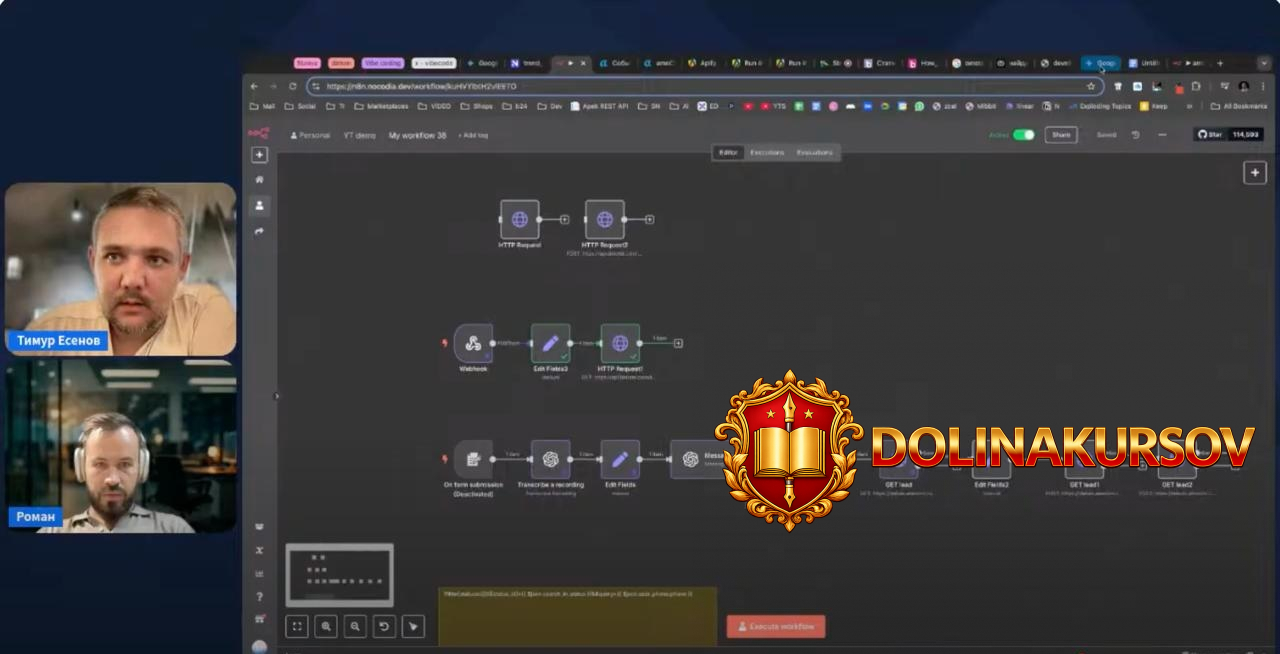Screen dimensions: 1280x654
Task: Open the add node panel plus button
Action: point(1254,173)
